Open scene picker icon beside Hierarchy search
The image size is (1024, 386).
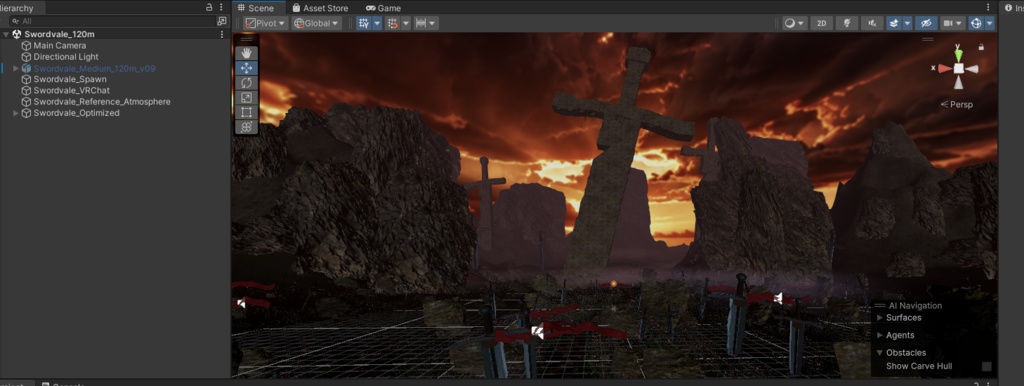click(221, 22)
